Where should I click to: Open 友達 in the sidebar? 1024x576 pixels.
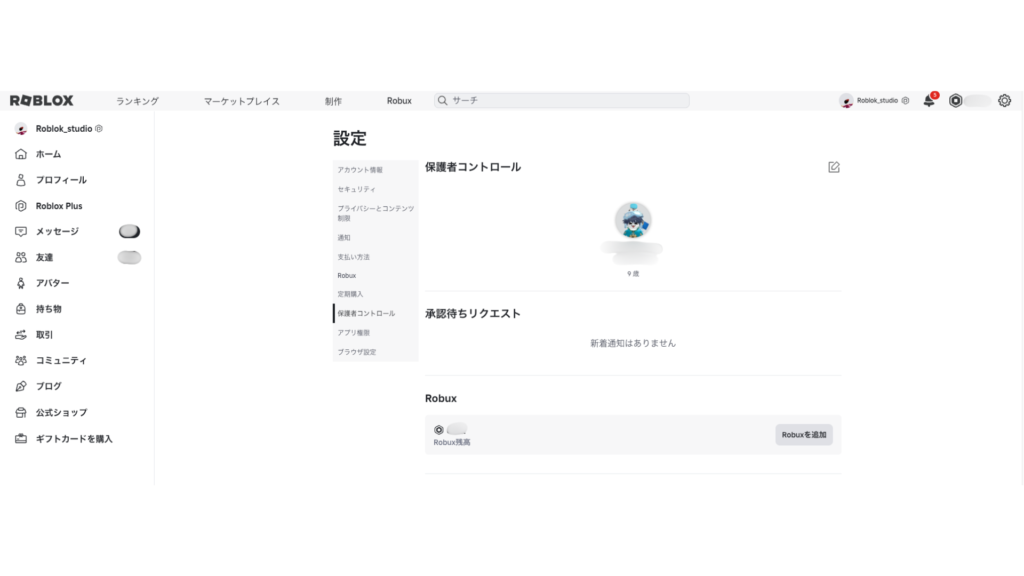point(34,257)
